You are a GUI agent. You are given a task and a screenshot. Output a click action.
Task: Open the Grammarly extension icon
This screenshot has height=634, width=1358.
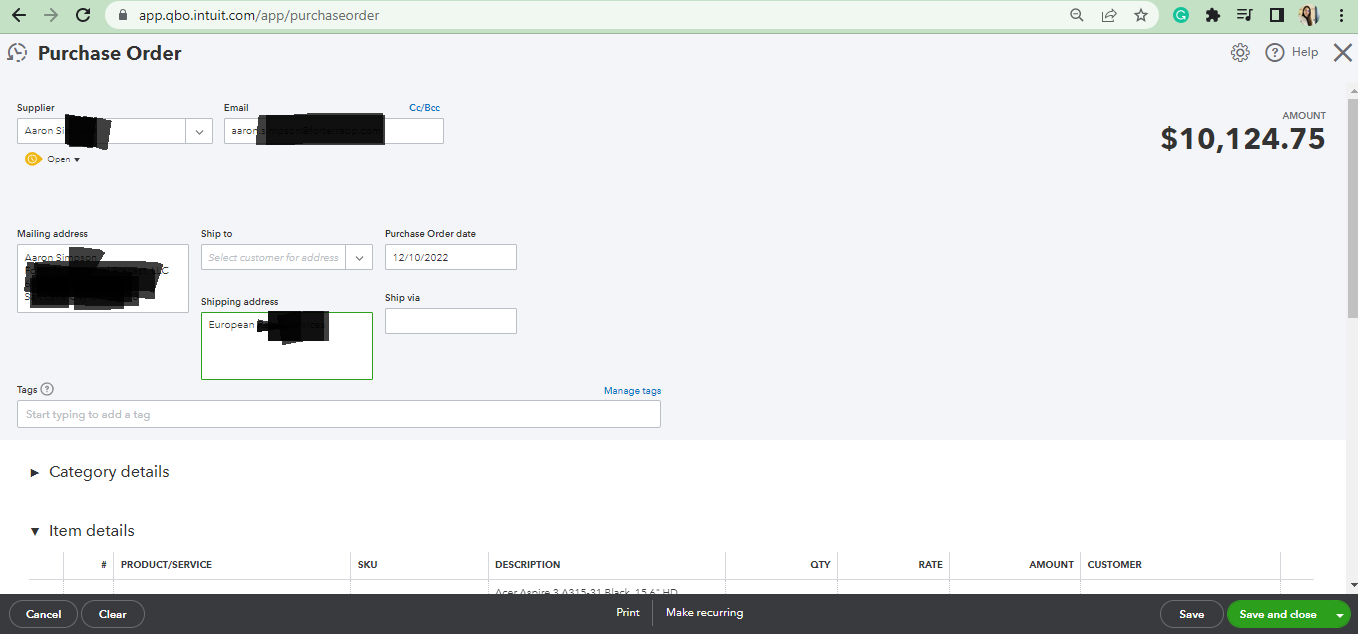1181,15
